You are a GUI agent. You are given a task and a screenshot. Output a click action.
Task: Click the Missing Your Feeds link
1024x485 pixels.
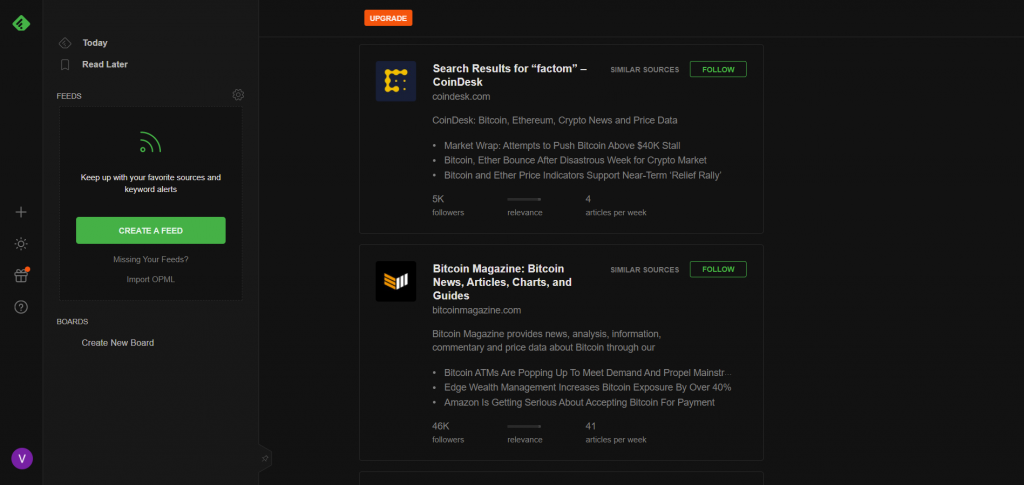click(151, 259)
